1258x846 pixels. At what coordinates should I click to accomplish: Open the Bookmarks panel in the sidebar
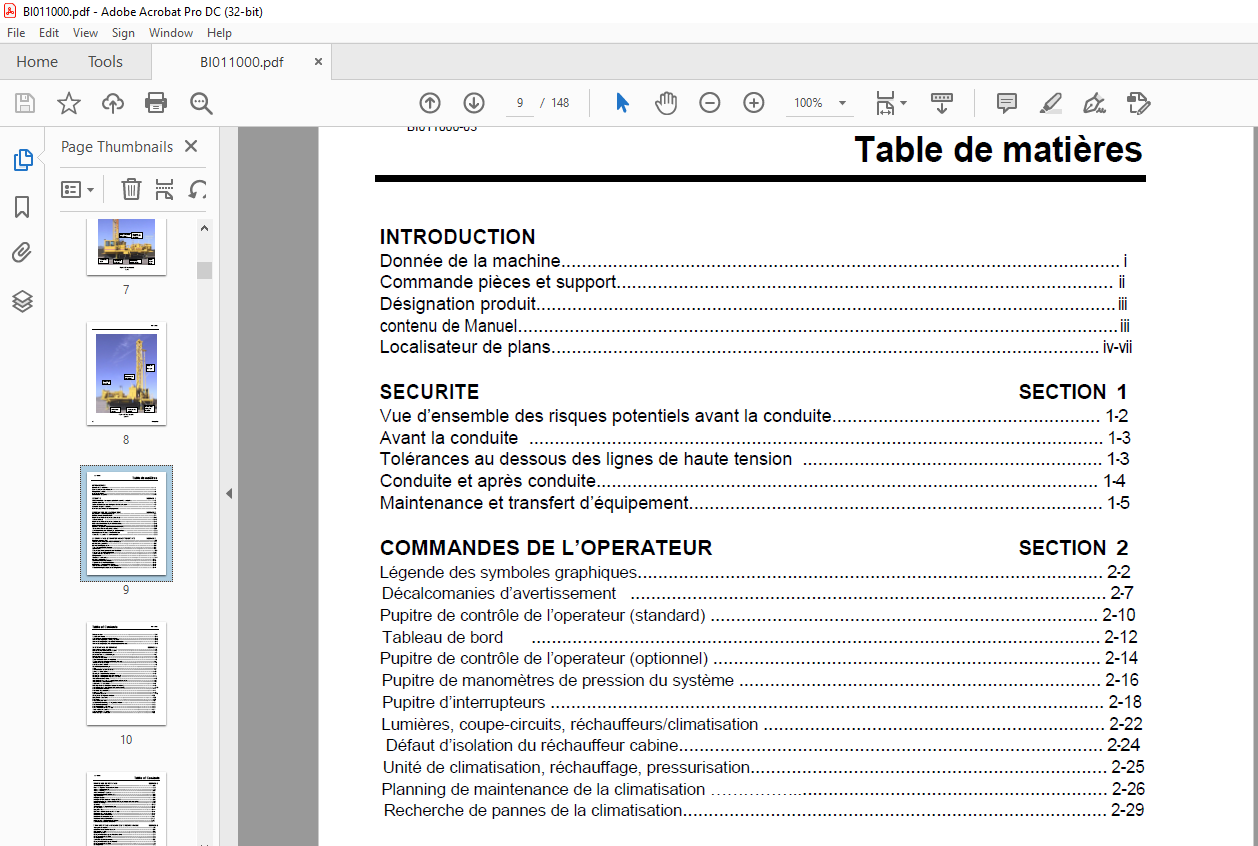[22, 207]
